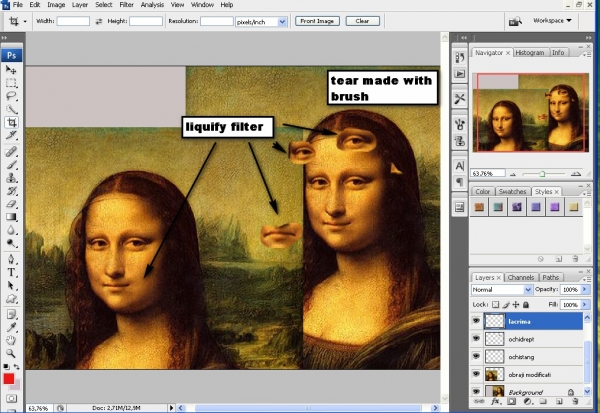This screenshot has width=600, height=413.
Task: Select the Eraser tool
Action: (x=11, y=204)
